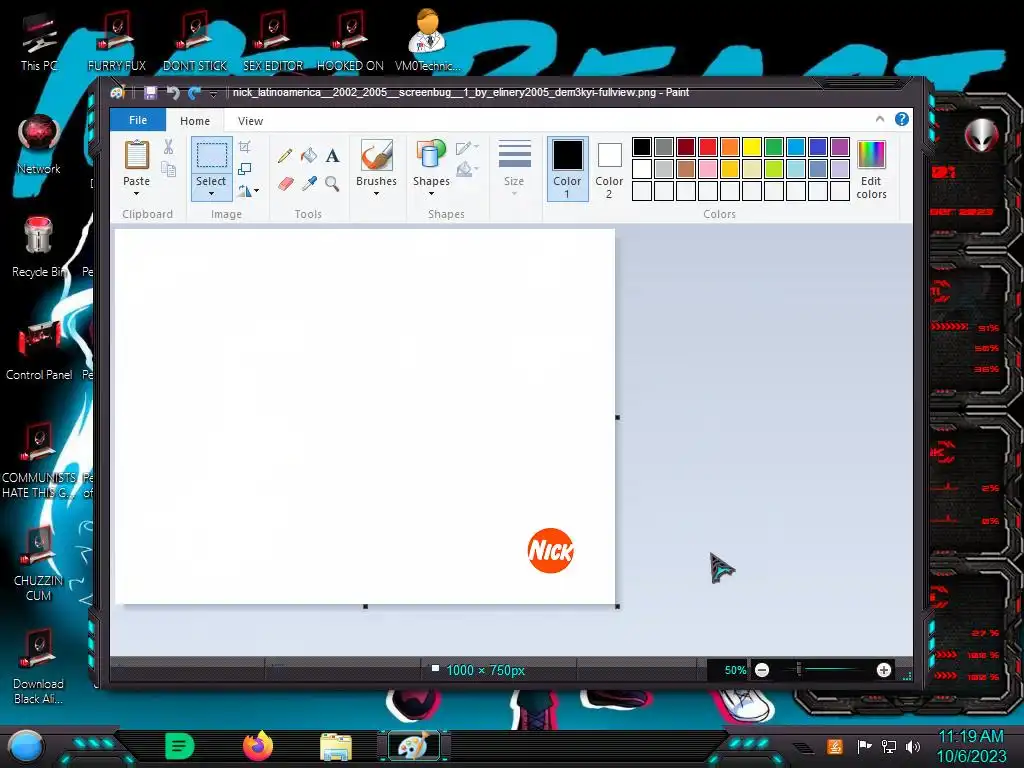Open the Recycle Bin desktop icon
Image resolution: width=1024 pixels, height=768 pixels.
(38, 247)
